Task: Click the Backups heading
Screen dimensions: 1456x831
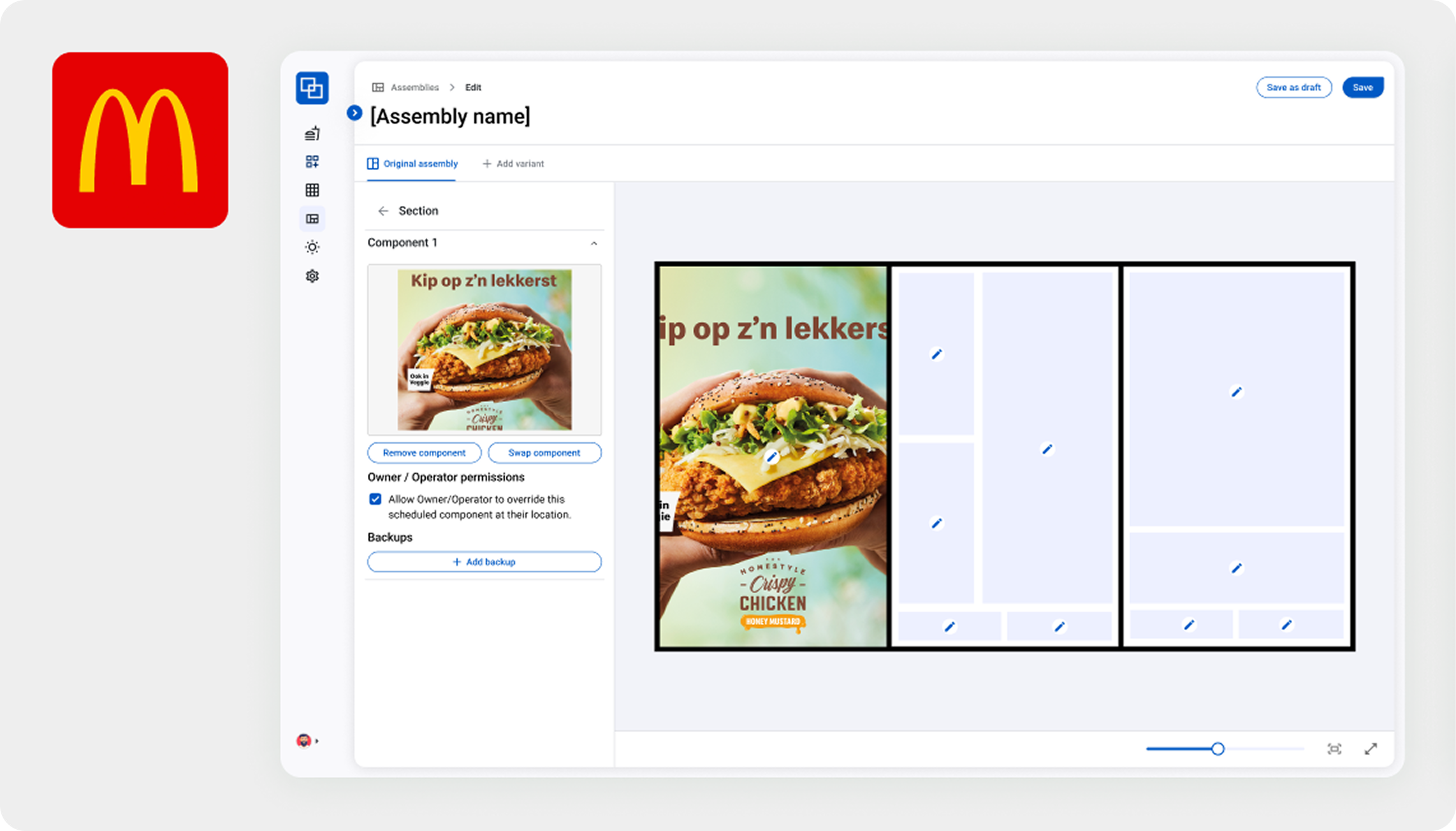Action: (390, 537)
